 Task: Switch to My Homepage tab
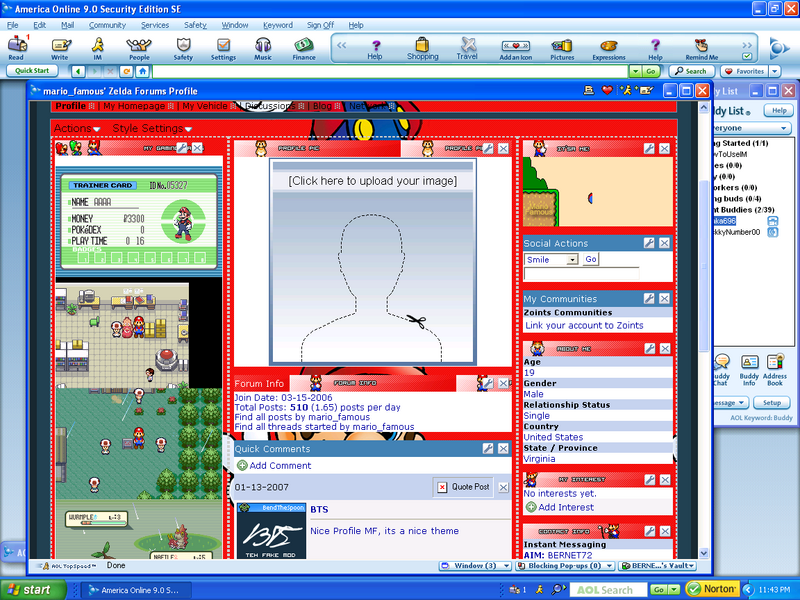coord(134,106)
